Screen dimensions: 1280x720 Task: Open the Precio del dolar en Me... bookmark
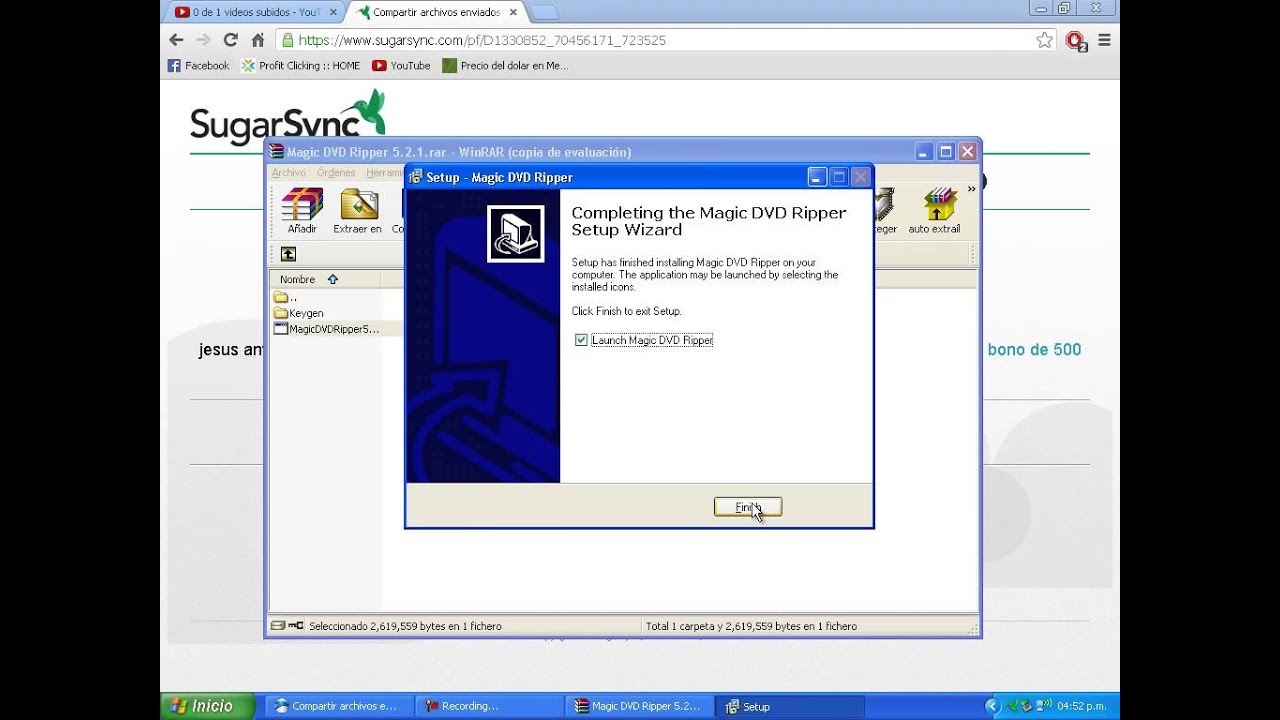pos(505,66)
